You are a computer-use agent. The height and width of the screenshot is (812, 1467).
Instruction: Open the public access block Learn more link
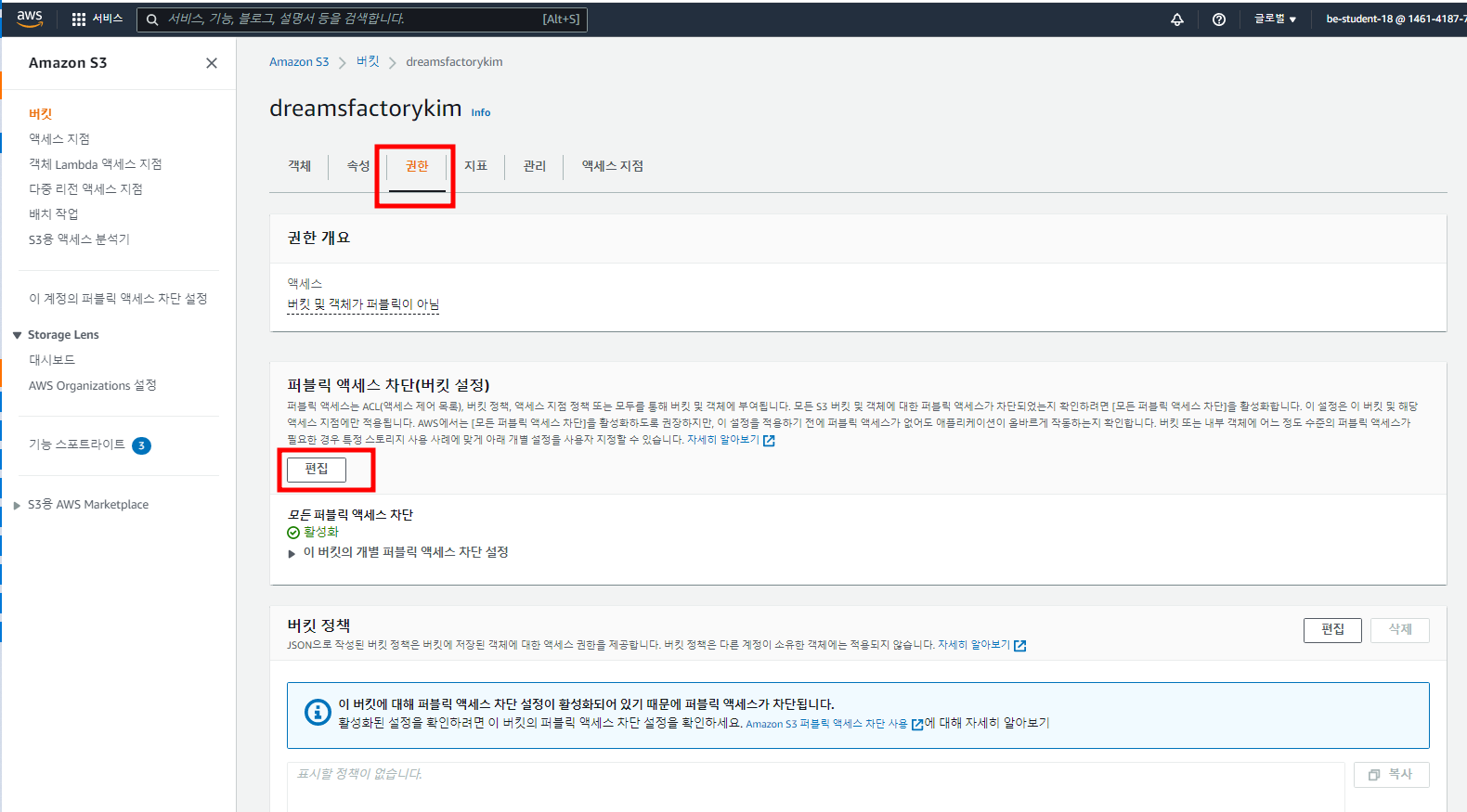pos(723,440)
